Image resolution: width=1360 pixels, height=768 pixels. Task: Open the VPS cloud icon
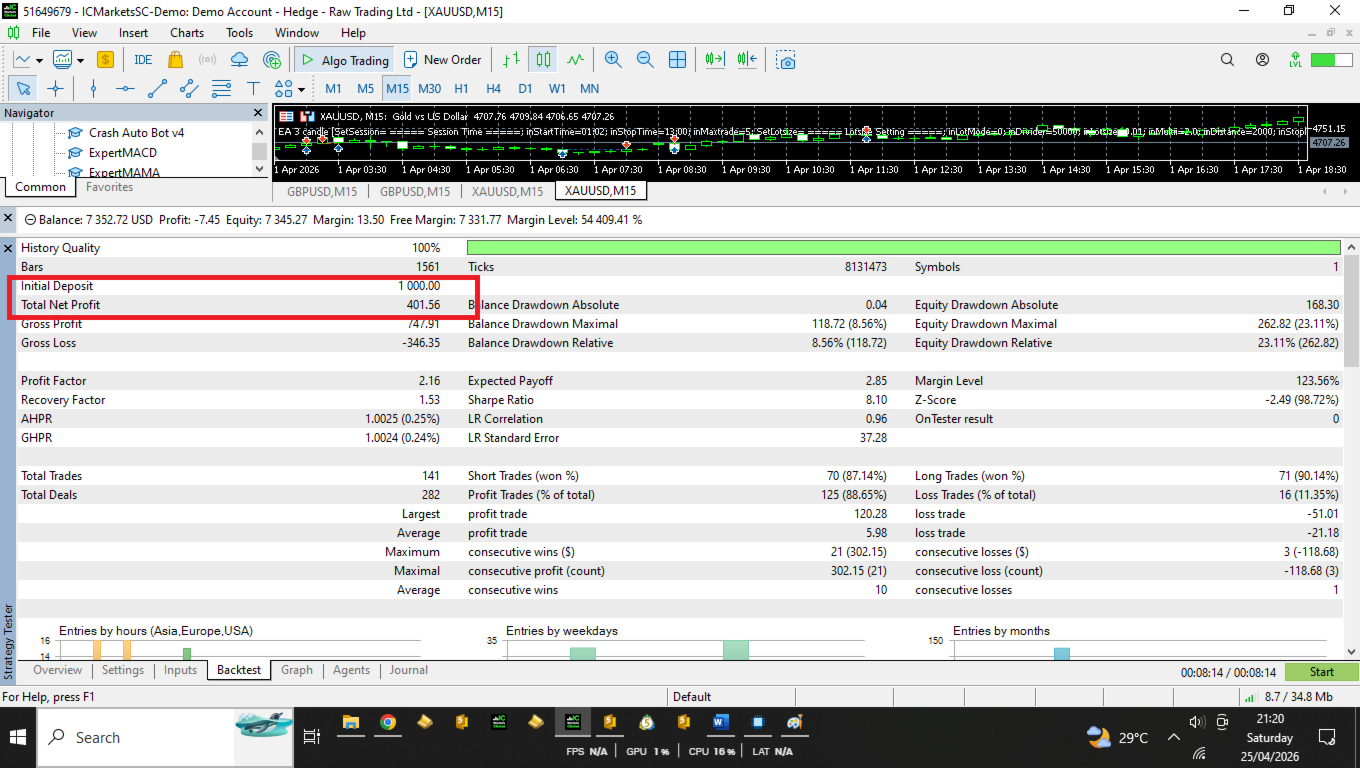239,60
